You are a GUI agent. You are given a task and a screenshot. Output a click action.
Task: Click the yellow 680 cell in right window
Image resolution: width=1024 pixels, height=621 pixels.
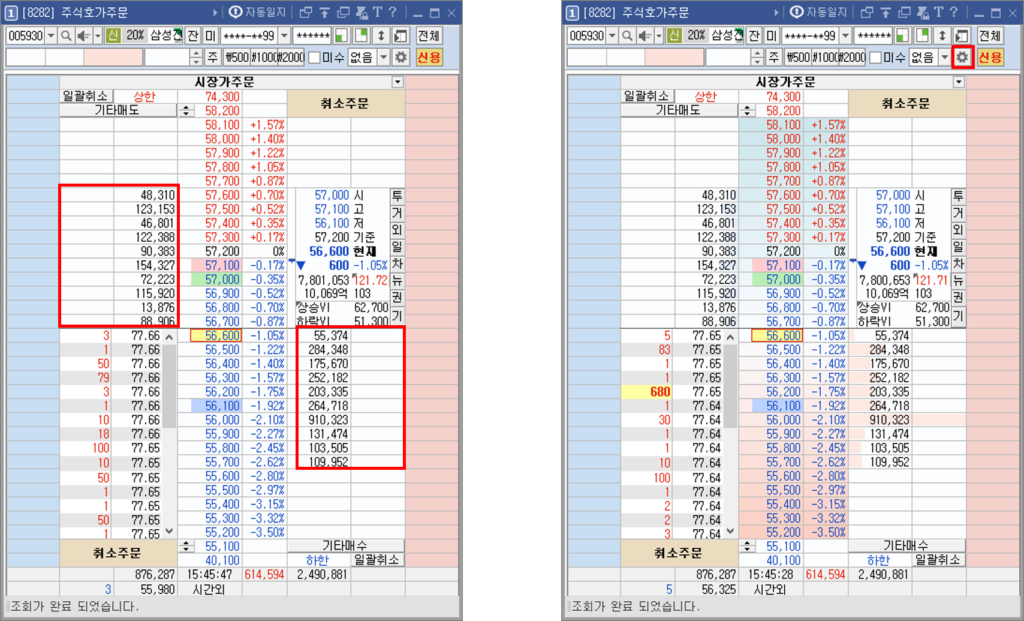[x=647, y=392]
